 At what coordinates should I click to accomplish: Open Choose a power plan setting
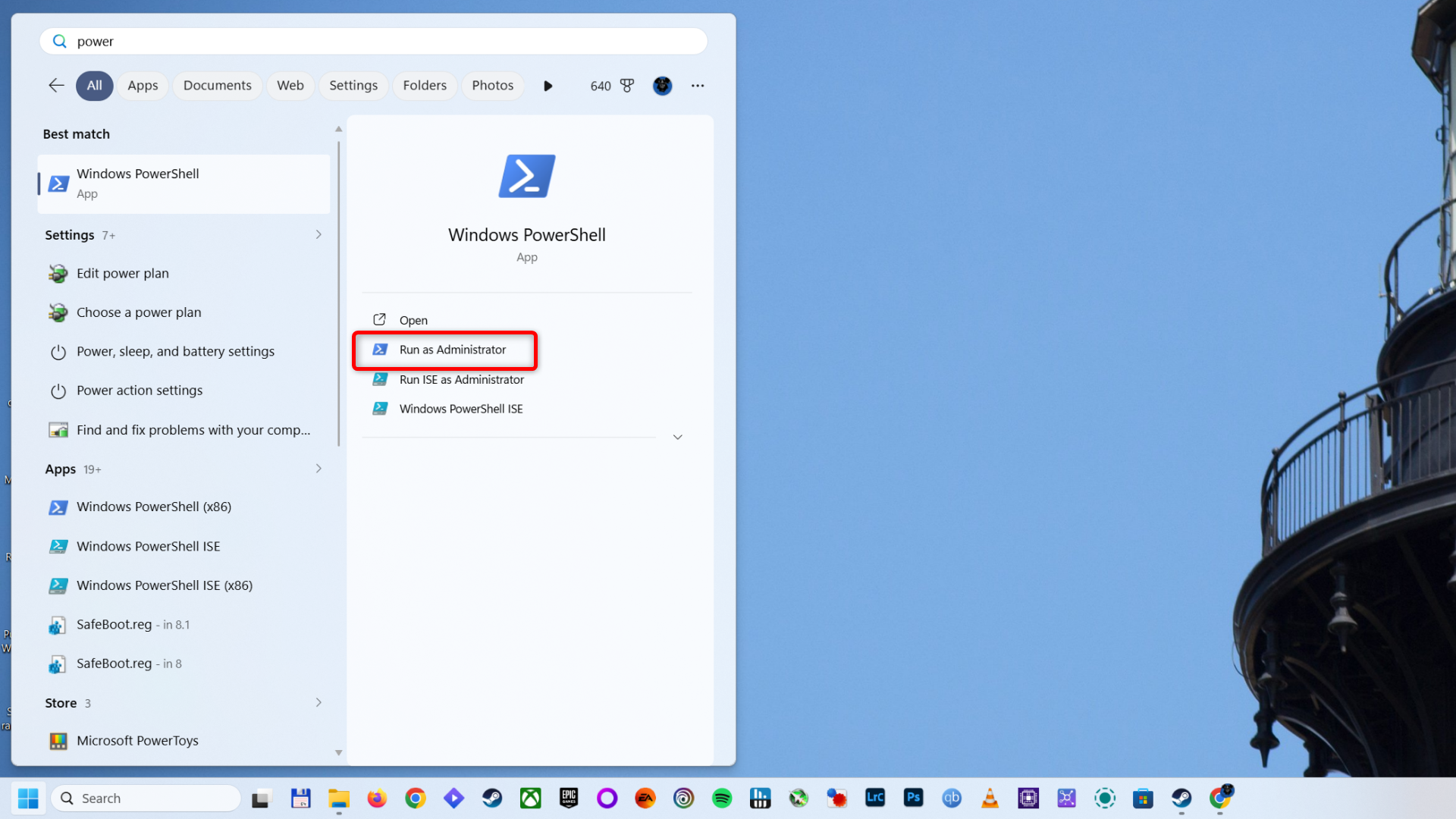(x=184, y=312)
